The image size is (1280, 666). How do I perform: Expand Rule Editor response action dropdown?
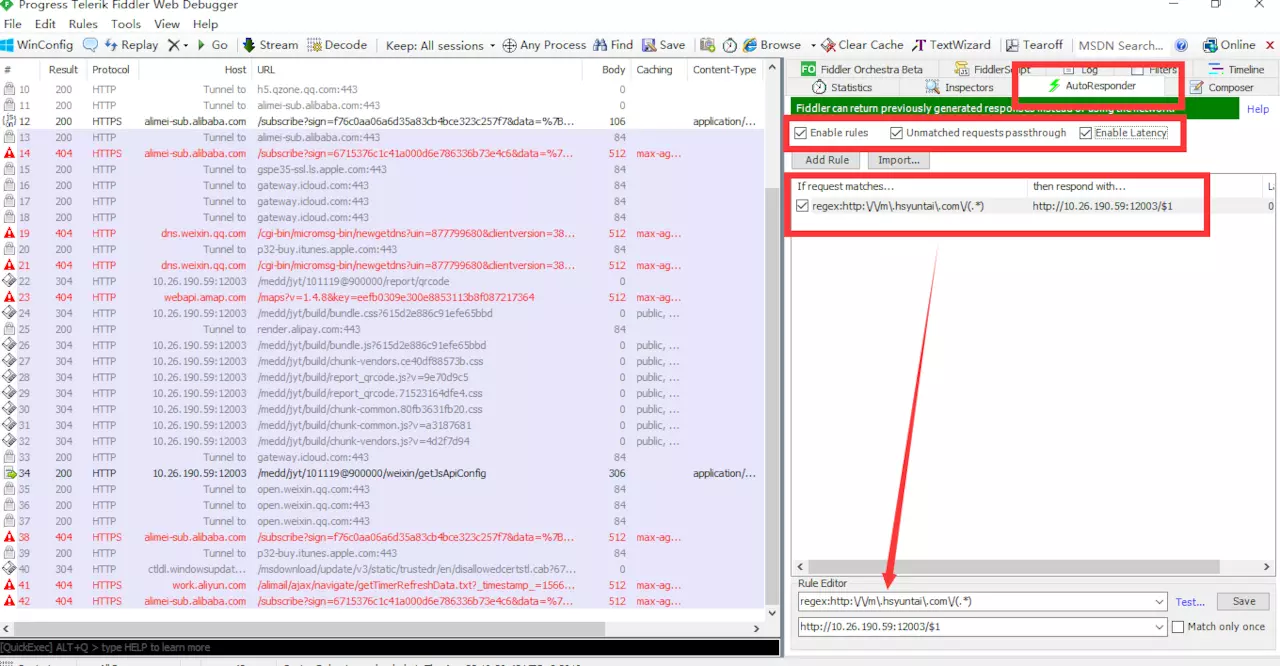(x=1159, y=627)
